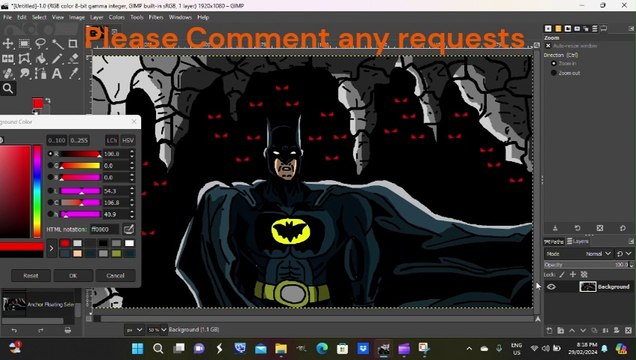Open the layer mode group switch dropdown
Image resolution: width=636 pixels, height=360 pixels.
[x=624, y=254]
